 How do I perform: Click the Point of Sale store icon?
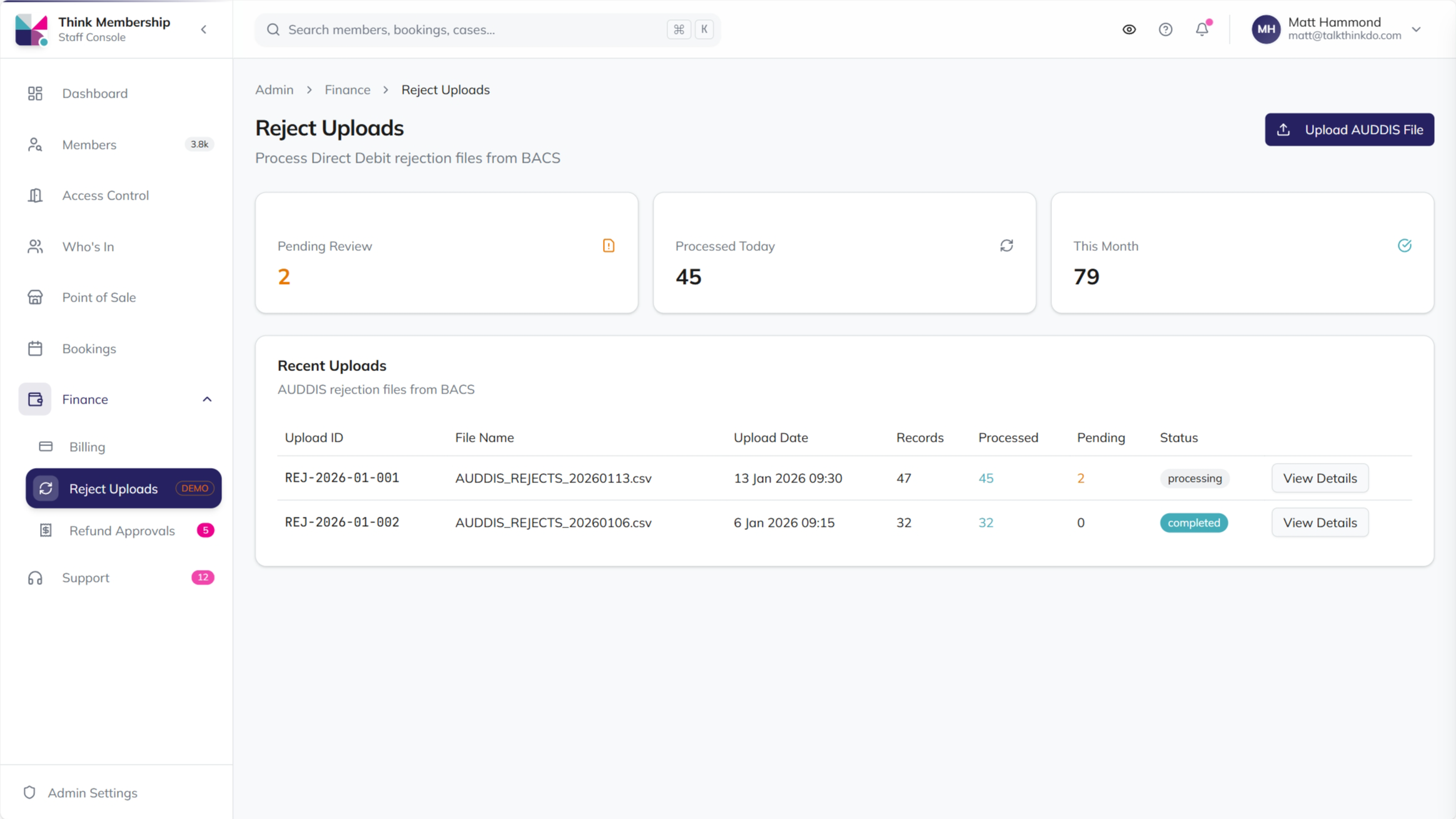pyautogui.click(x=35, y=297)
